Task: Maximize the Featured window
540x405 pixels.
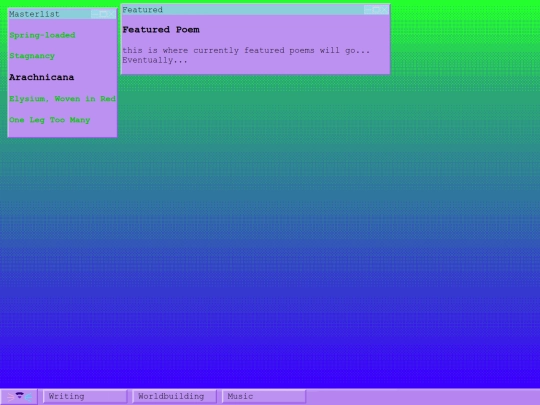Action: tap(376, 10)
